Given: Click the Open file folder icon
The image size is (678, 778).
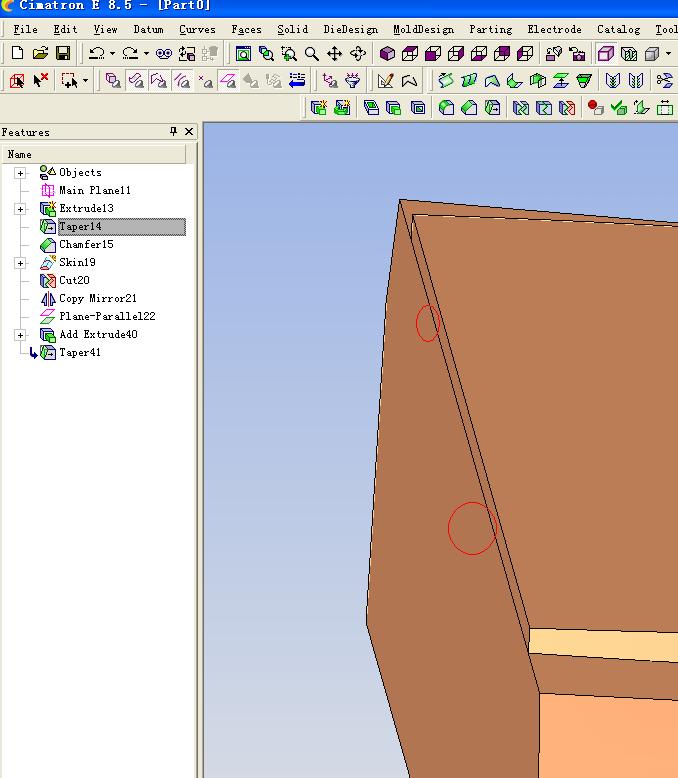Looking at the screenshot, I should pos(40,53).
